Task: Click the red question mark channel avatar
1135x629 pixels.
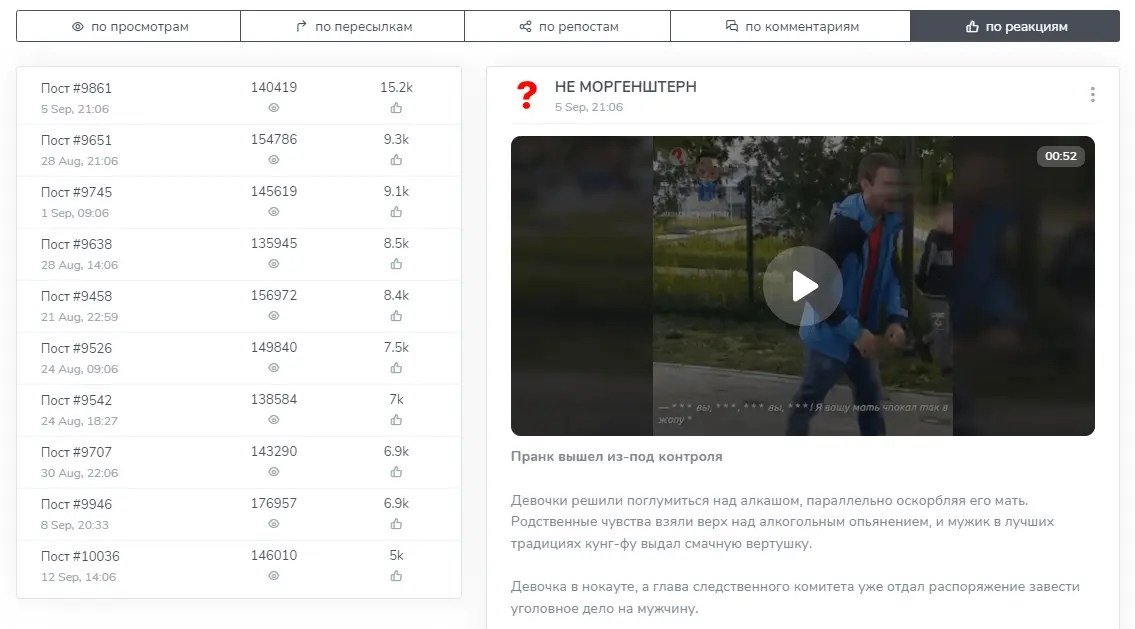Action: click(526, 96)
